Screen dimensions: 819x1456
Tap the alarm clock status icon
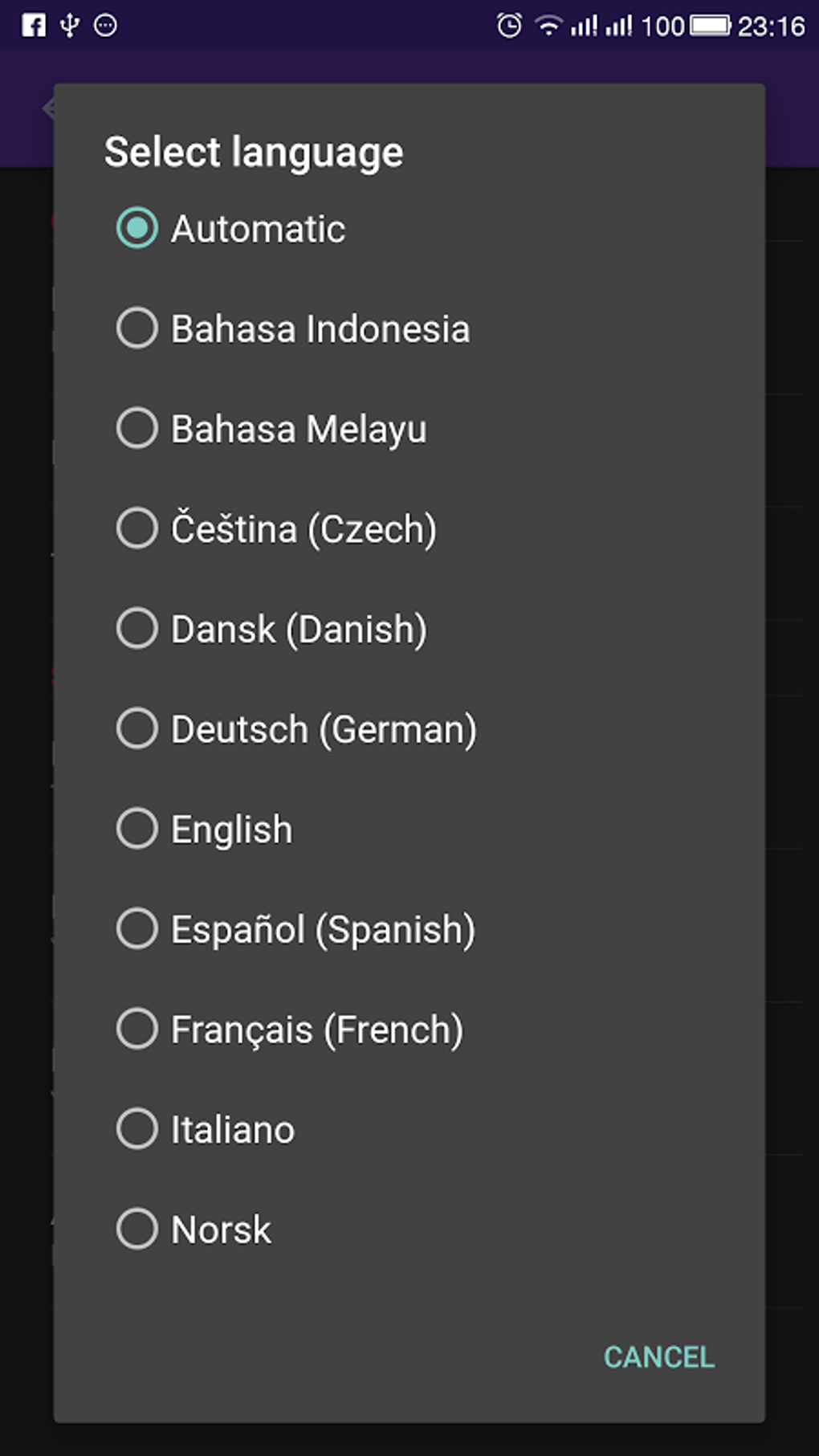coord(509,26)
